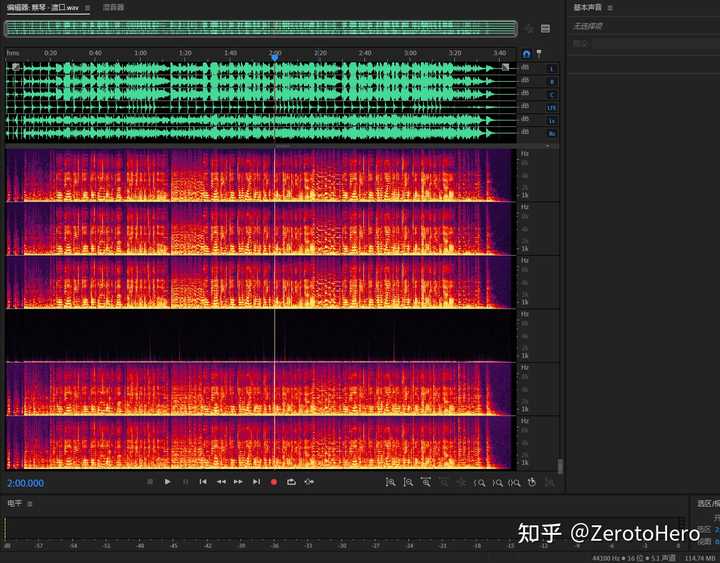Click the spectral display toggle icon
The image size is (720, 563).
[545, 28]
